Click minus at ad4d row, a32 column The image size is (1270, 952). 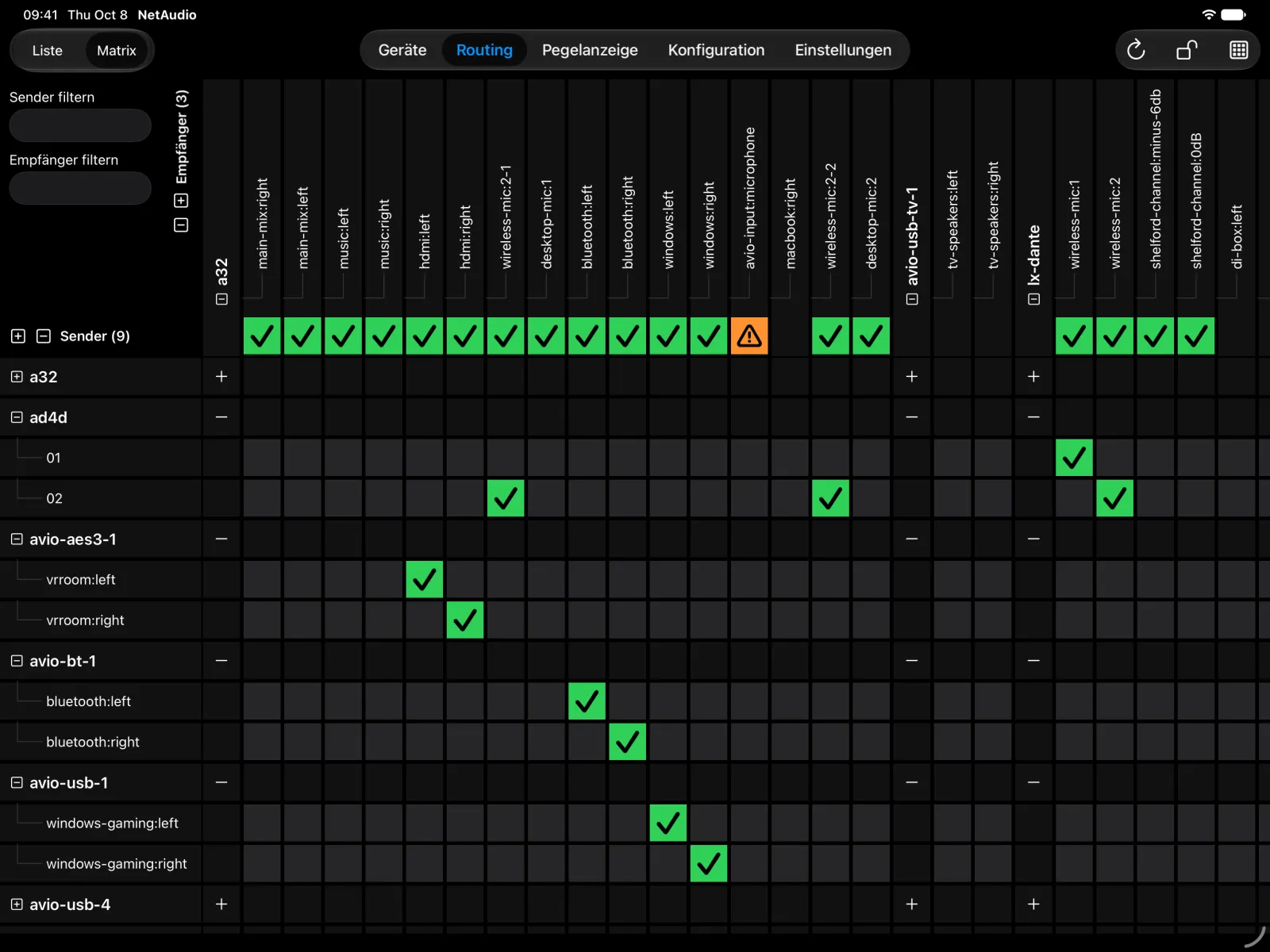221,416
